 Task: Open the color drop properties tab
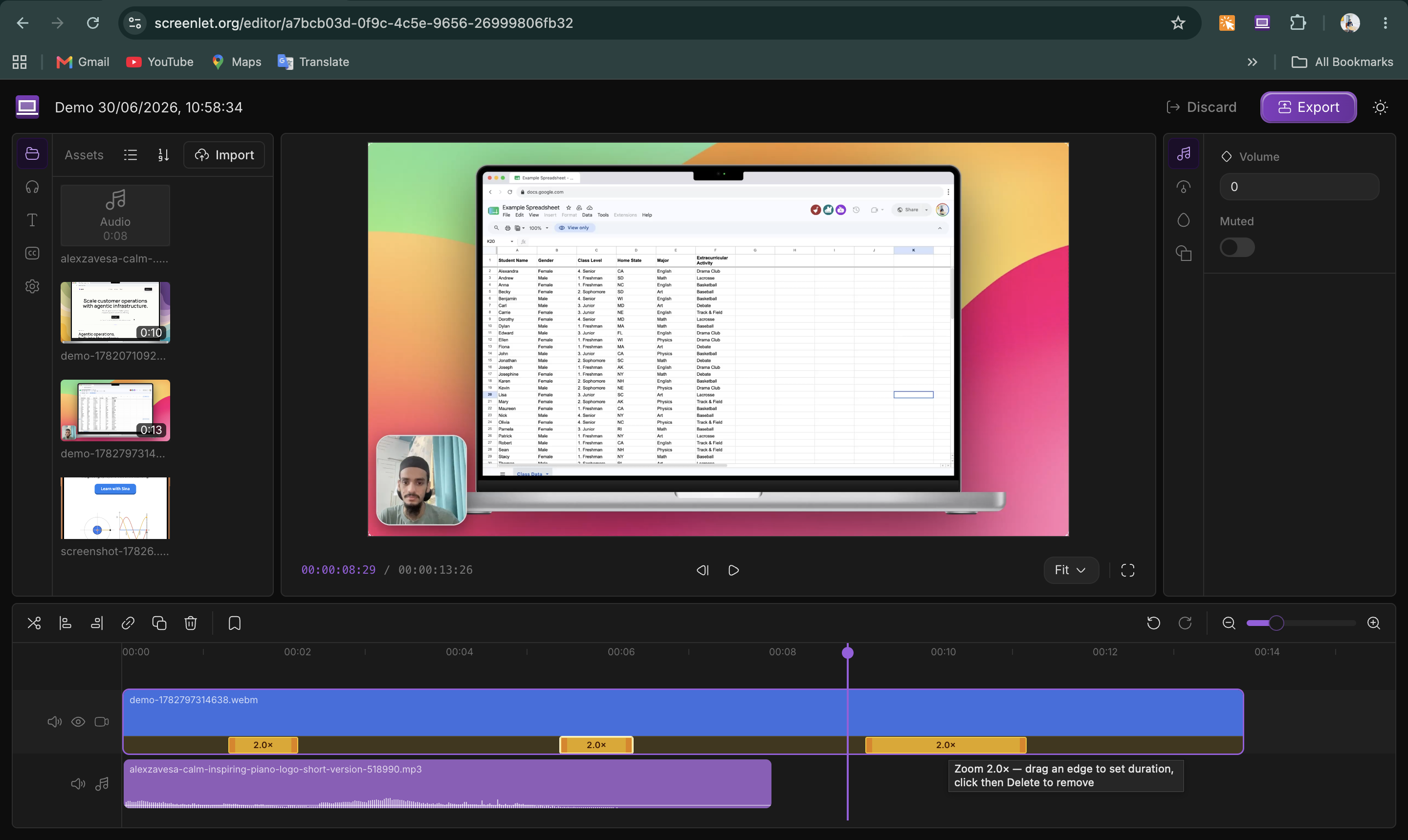pos(1183,220)
